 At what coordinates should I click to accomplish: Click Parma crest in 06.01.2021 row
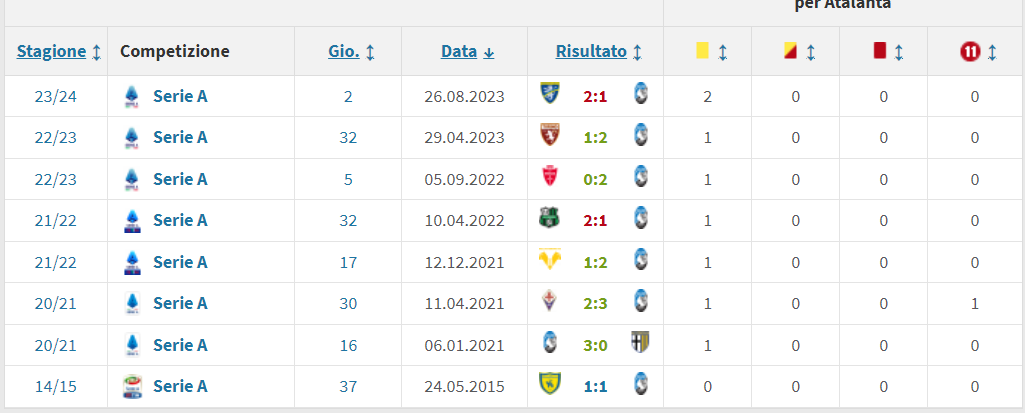point(640,343)
